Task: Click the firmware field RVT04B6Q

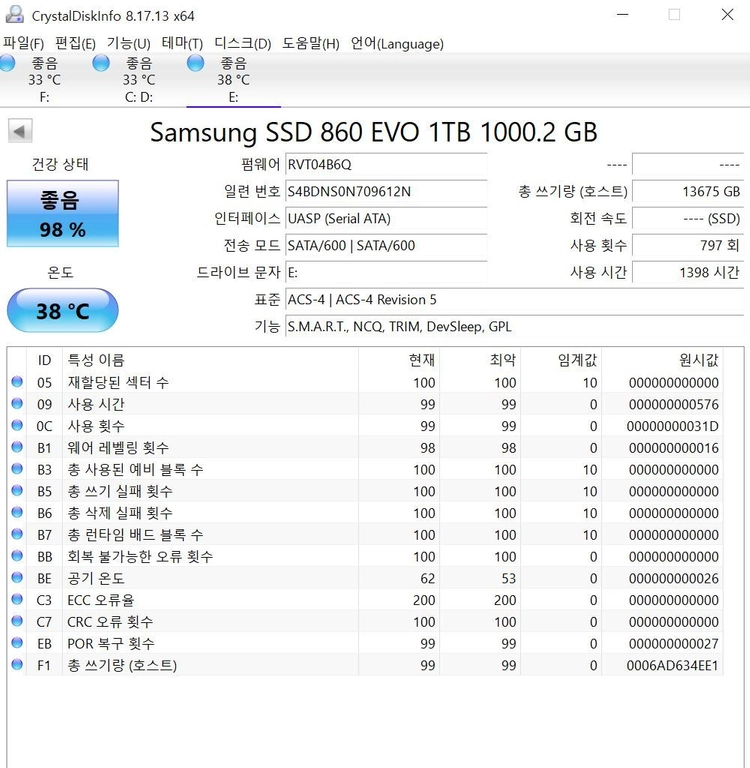Action: coord(386,164)
